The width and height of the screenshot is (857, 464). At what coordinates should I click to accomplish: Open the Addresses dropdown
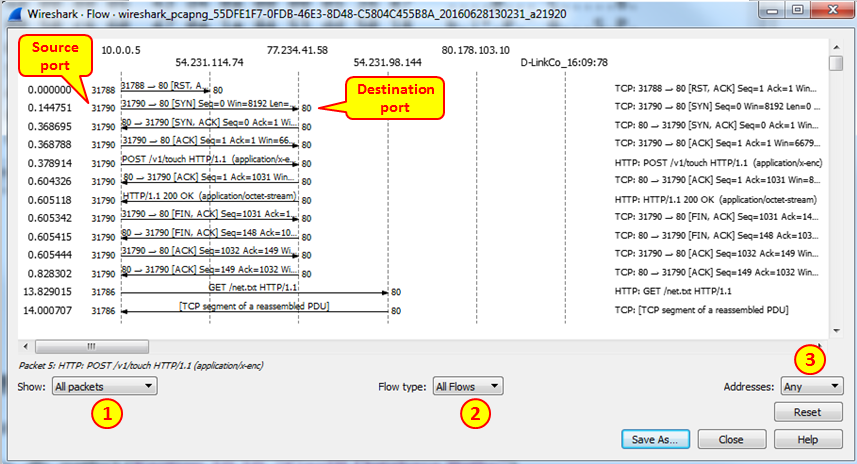(x=812, y=386)
